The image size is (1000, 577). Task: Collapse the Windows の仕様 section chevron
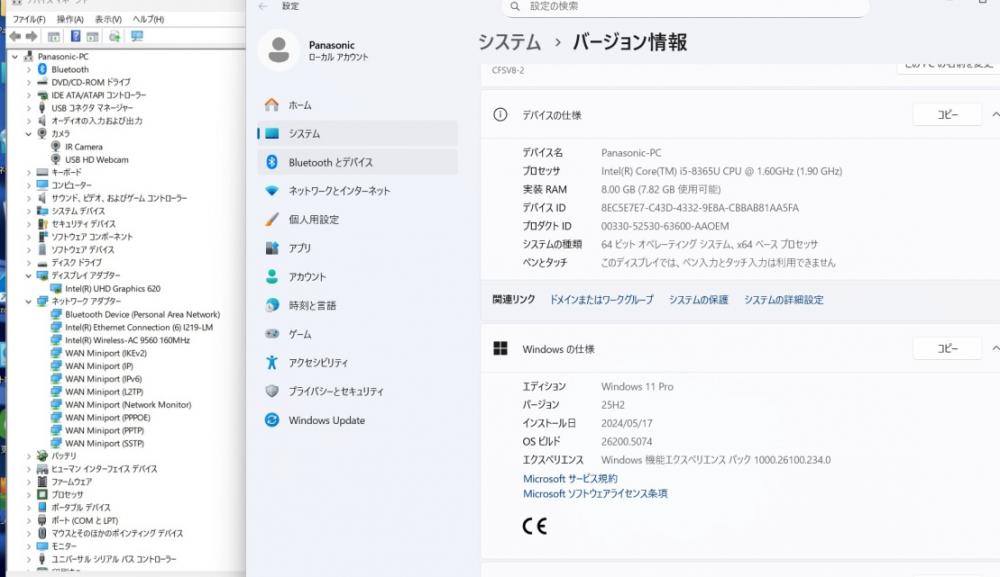point(995,349)
